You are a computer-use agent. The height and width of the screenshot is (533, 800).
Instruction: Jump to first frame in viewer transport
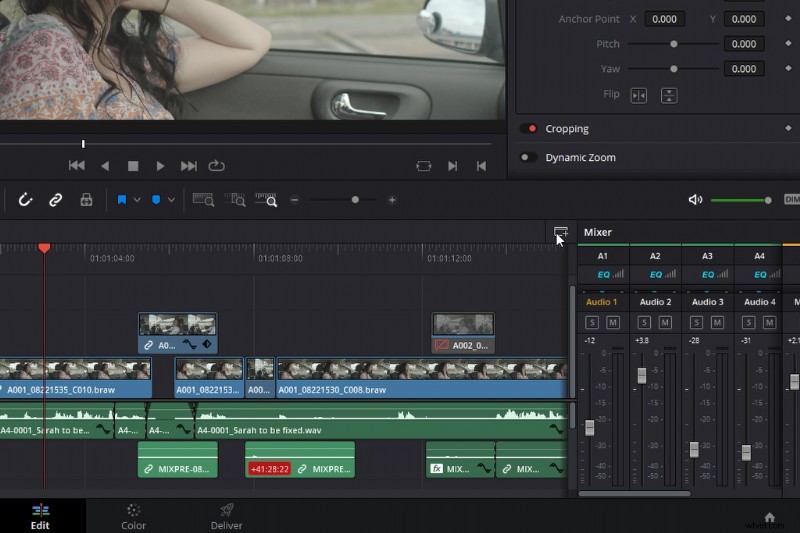pos(77,166)
